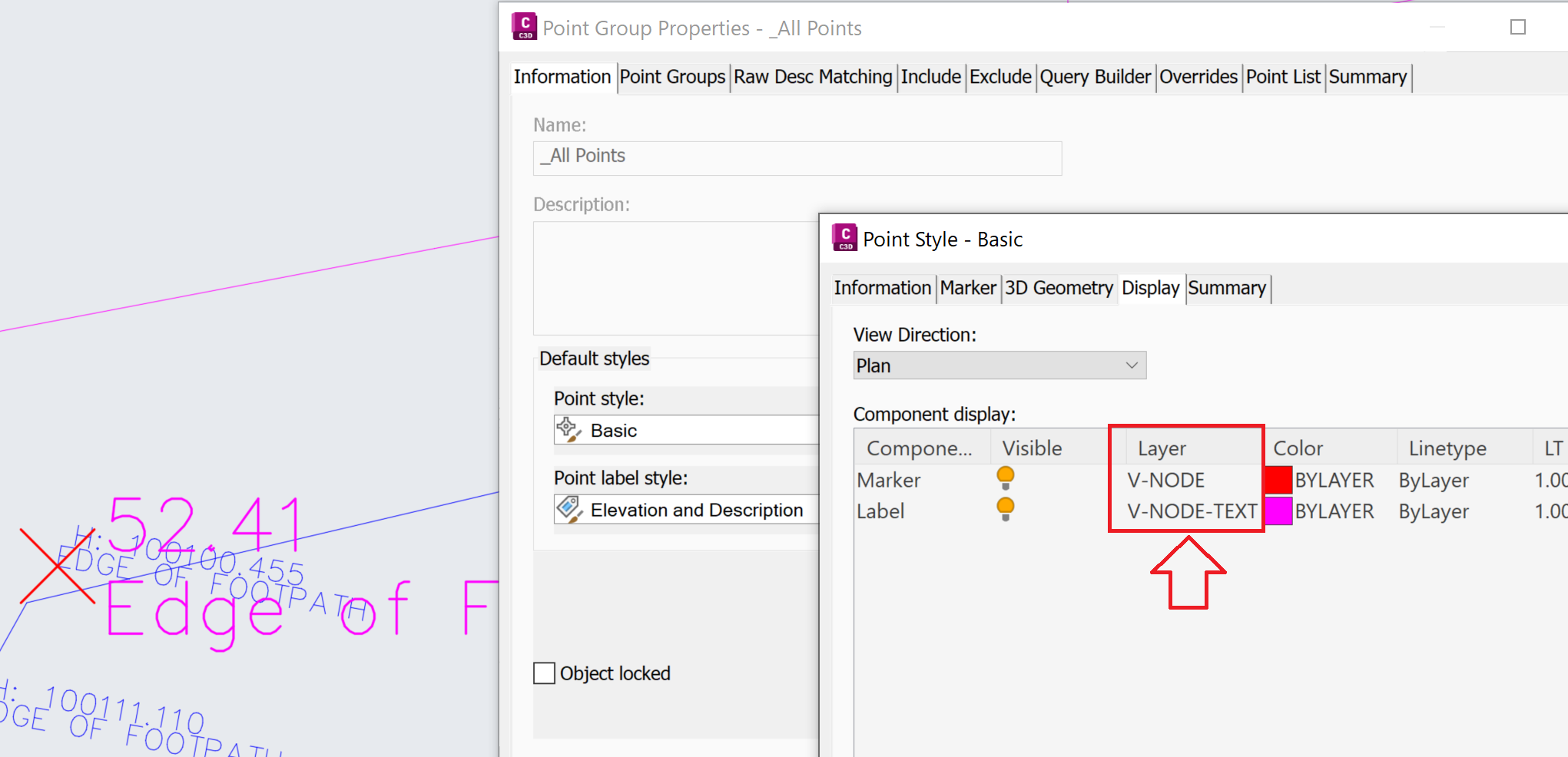
Task: Open the View Direction dropdown
Action: 999,365
